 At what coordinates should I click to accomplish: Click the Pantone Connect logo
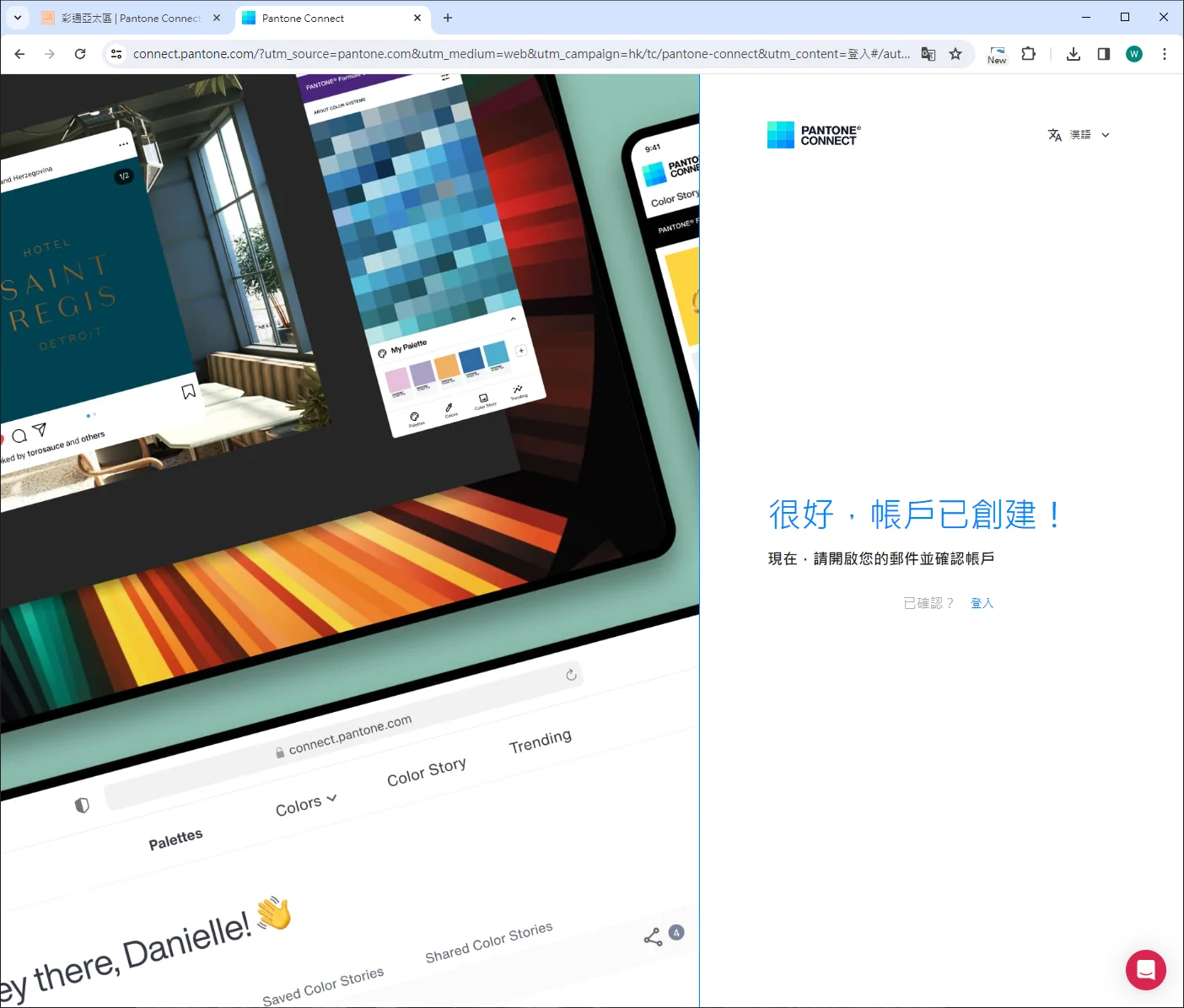(814, 135)
